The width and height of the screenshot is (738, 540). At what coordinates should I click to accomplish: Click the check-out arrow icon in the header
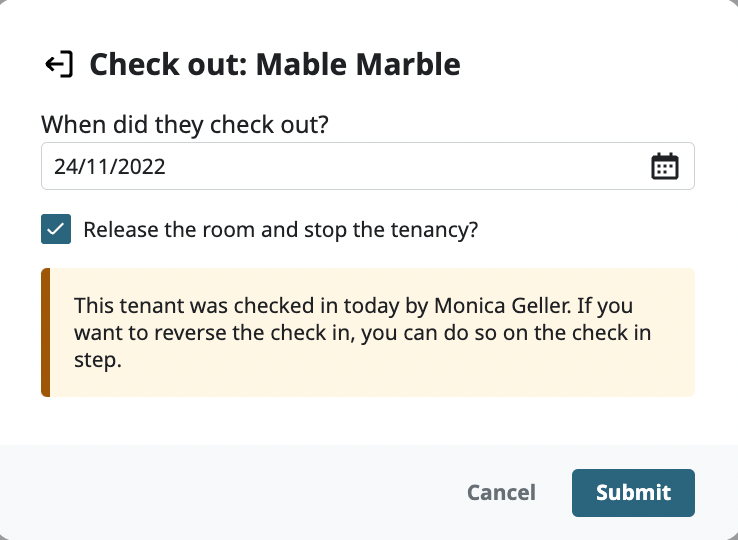59,66
